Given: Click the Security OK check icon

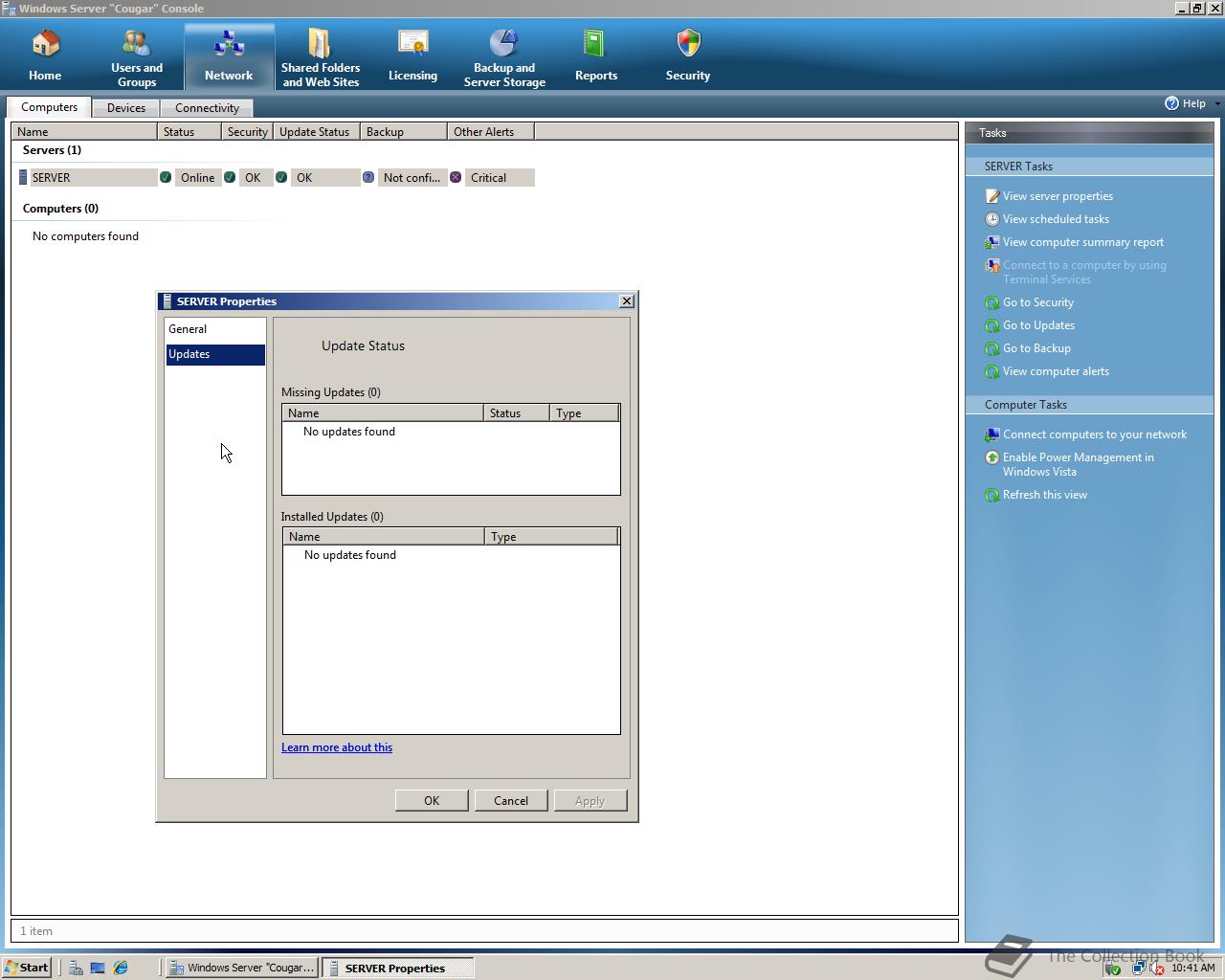Looking at the screenshot, I should coord(230,177).
